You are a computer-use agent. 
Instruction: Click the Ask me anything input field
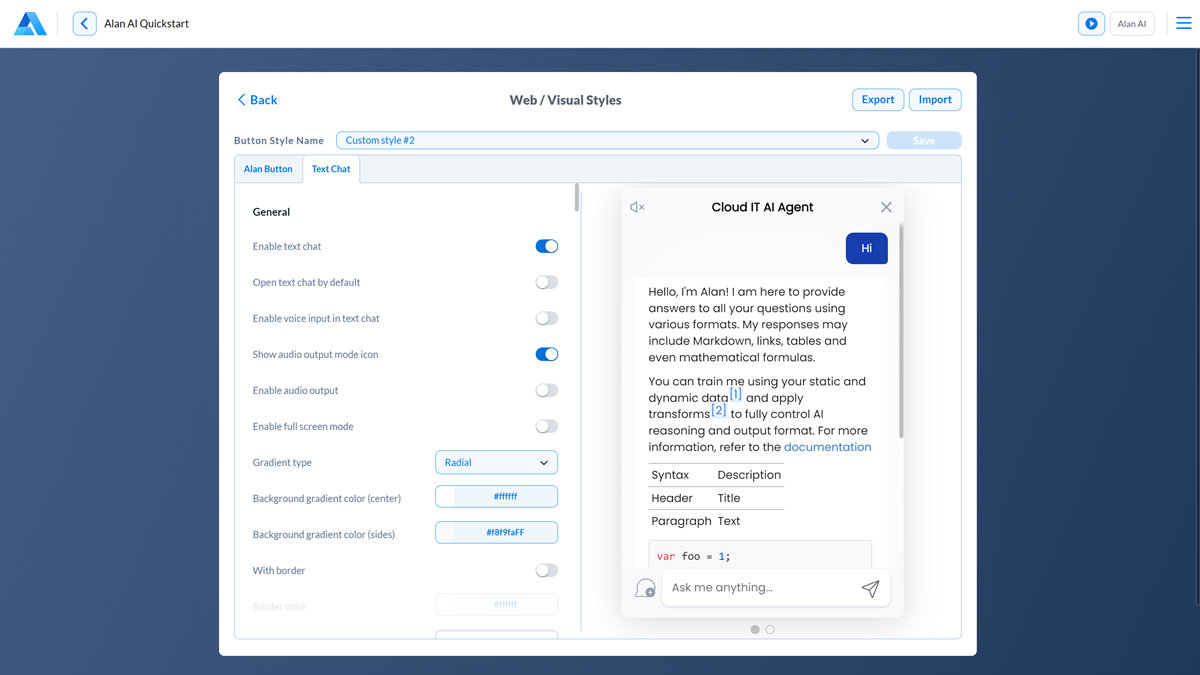pos(760,588)
